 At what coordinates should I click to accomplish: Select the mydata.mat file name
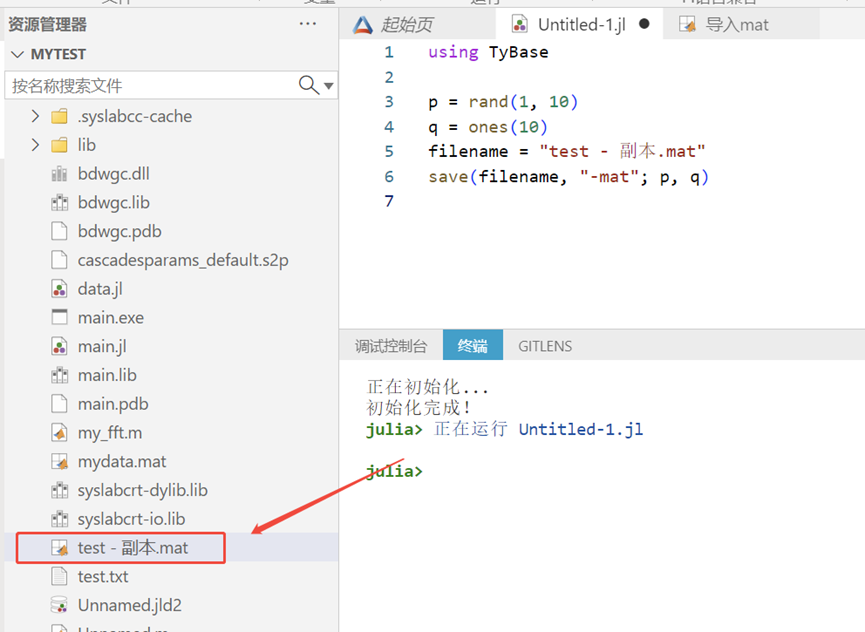122,462
